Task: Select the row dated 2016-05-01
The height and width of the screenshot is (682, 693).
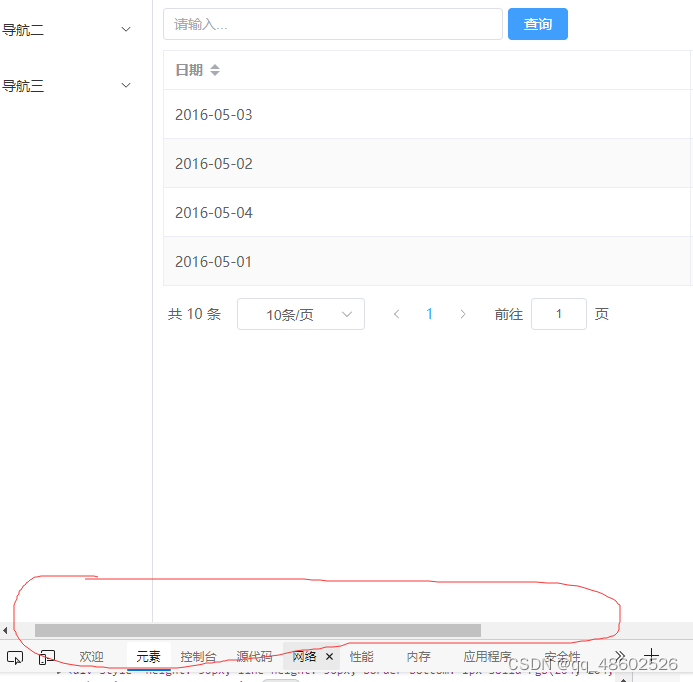Action: pyautogui.click(x=426, y=262)
